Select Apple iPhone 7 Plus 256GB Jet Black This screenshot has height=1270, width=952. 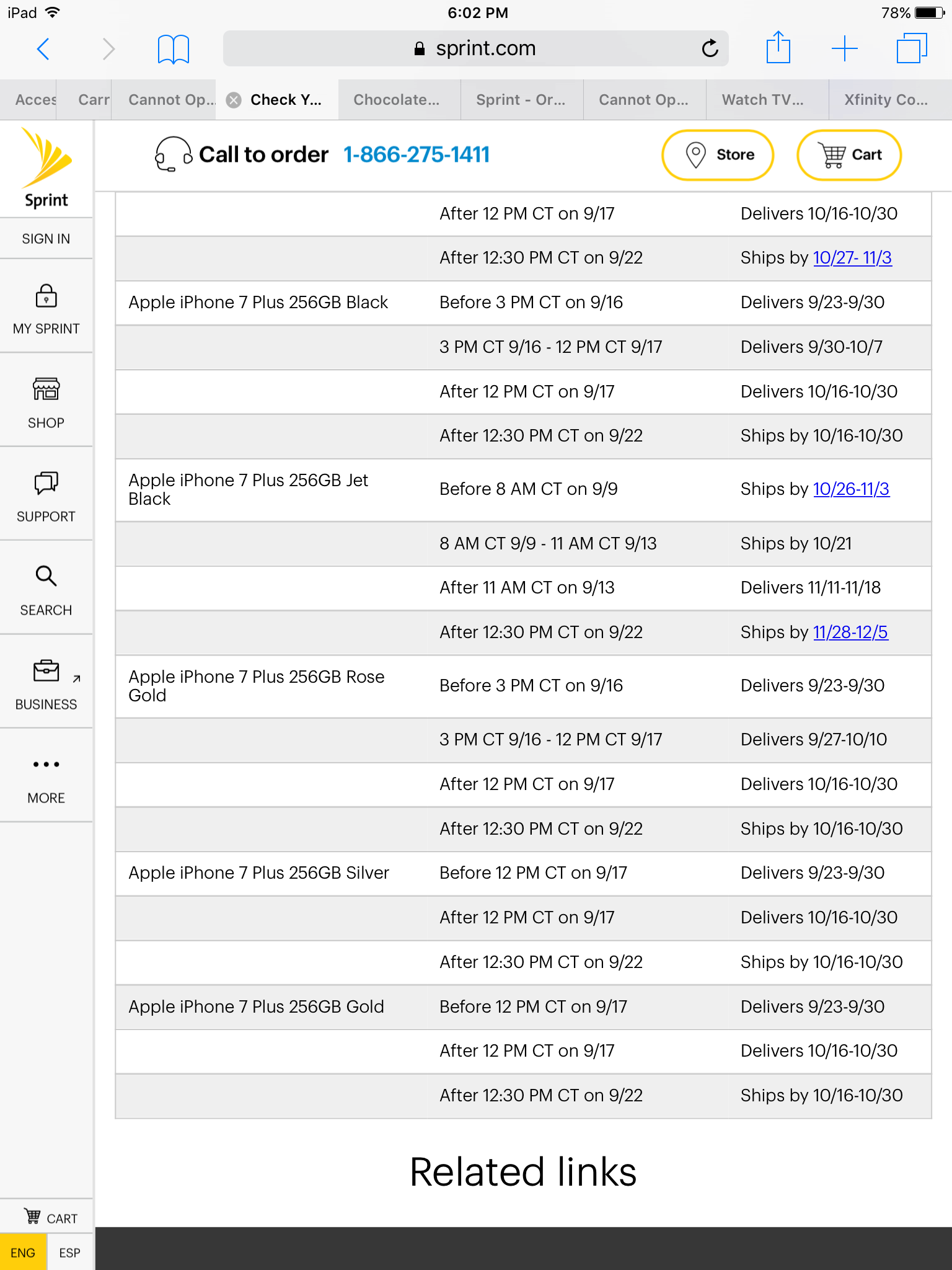pyautogui.click(x=248, y=489)
